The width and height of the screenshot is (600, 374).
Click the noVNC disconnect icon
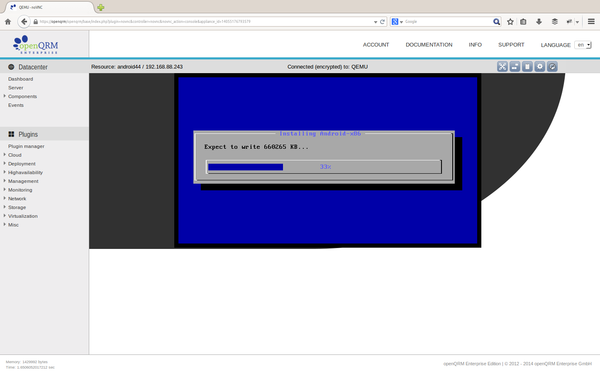click(x=552, y=67)
